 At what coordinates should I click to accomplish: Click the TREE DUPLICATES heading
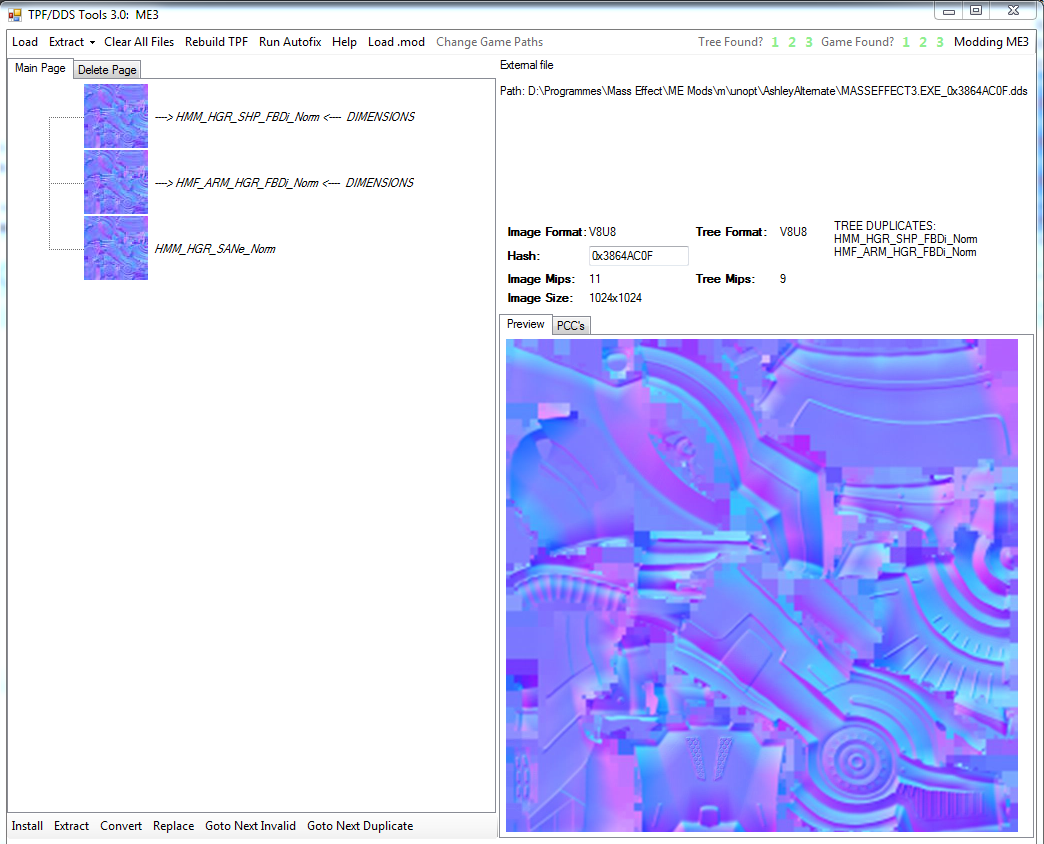pos(884,226)
